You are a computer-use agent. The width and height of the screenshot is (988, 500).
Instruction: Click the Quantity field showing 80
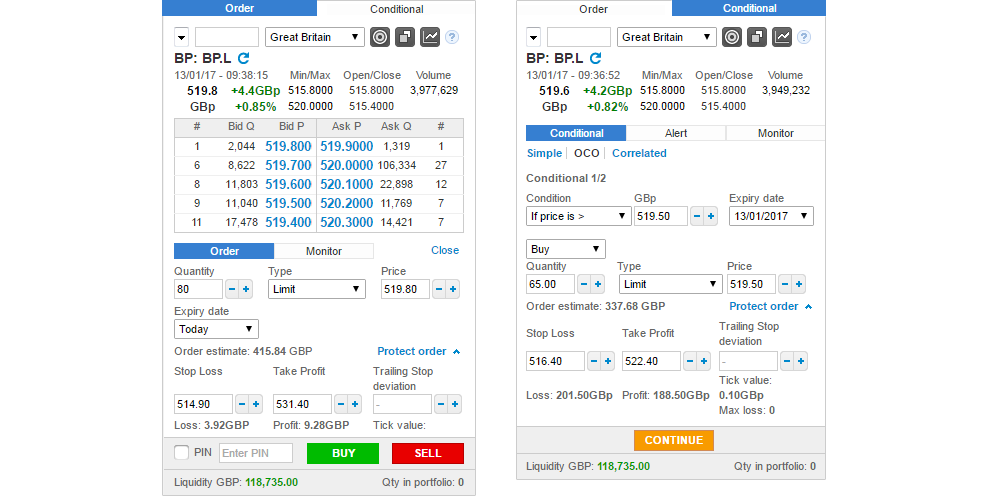pos(198,289)
